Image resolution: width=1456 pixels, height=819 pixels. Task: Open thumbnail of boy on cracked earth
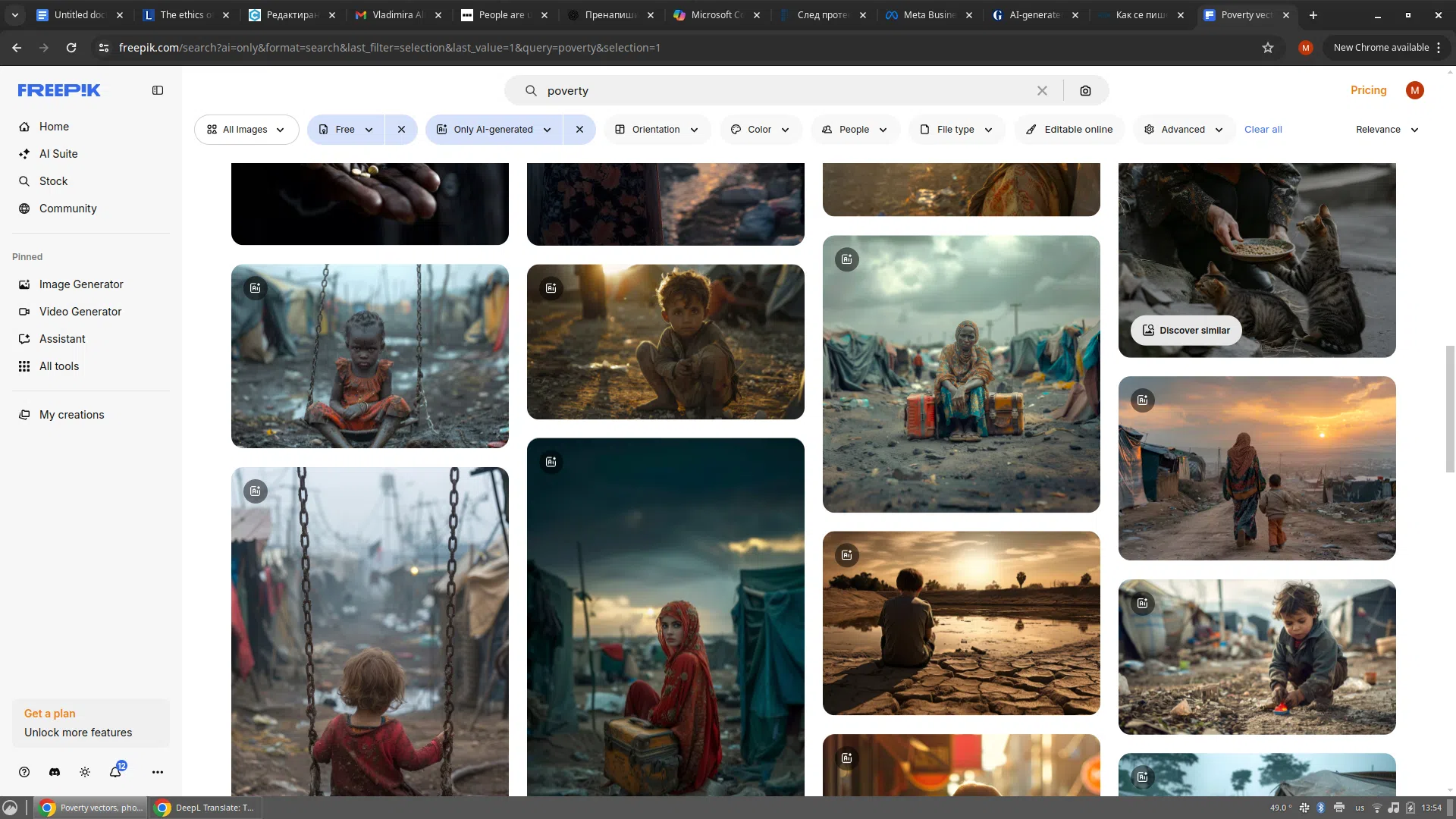click(x=961, y=623)
